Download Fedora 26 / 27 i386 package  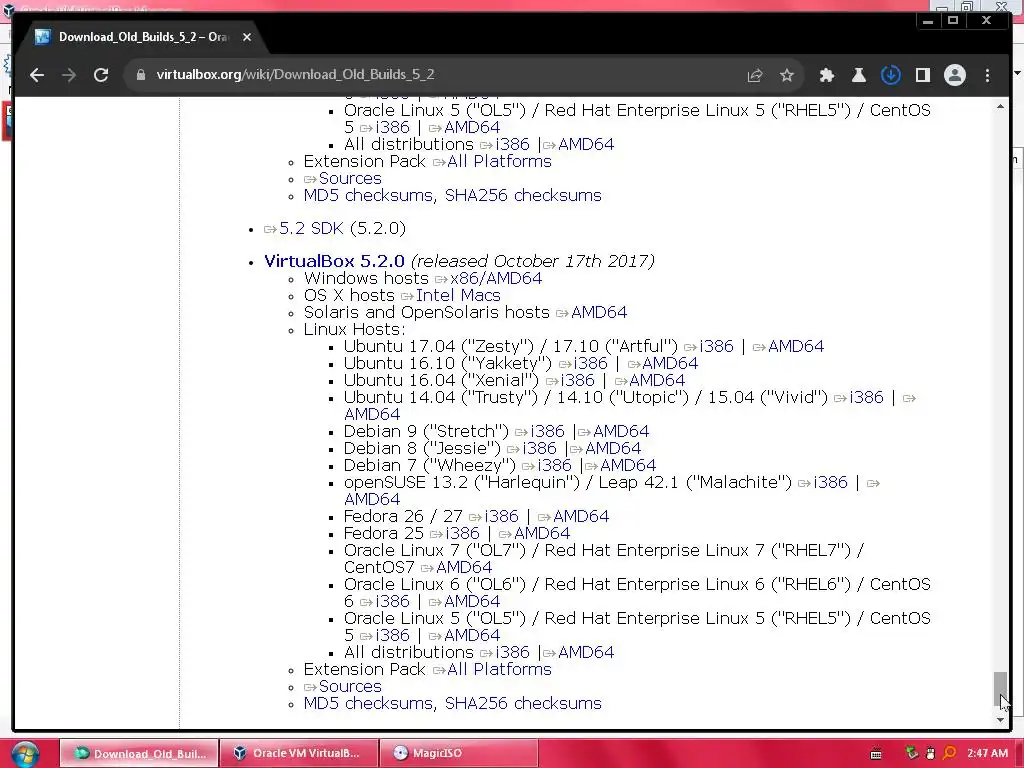502,516
